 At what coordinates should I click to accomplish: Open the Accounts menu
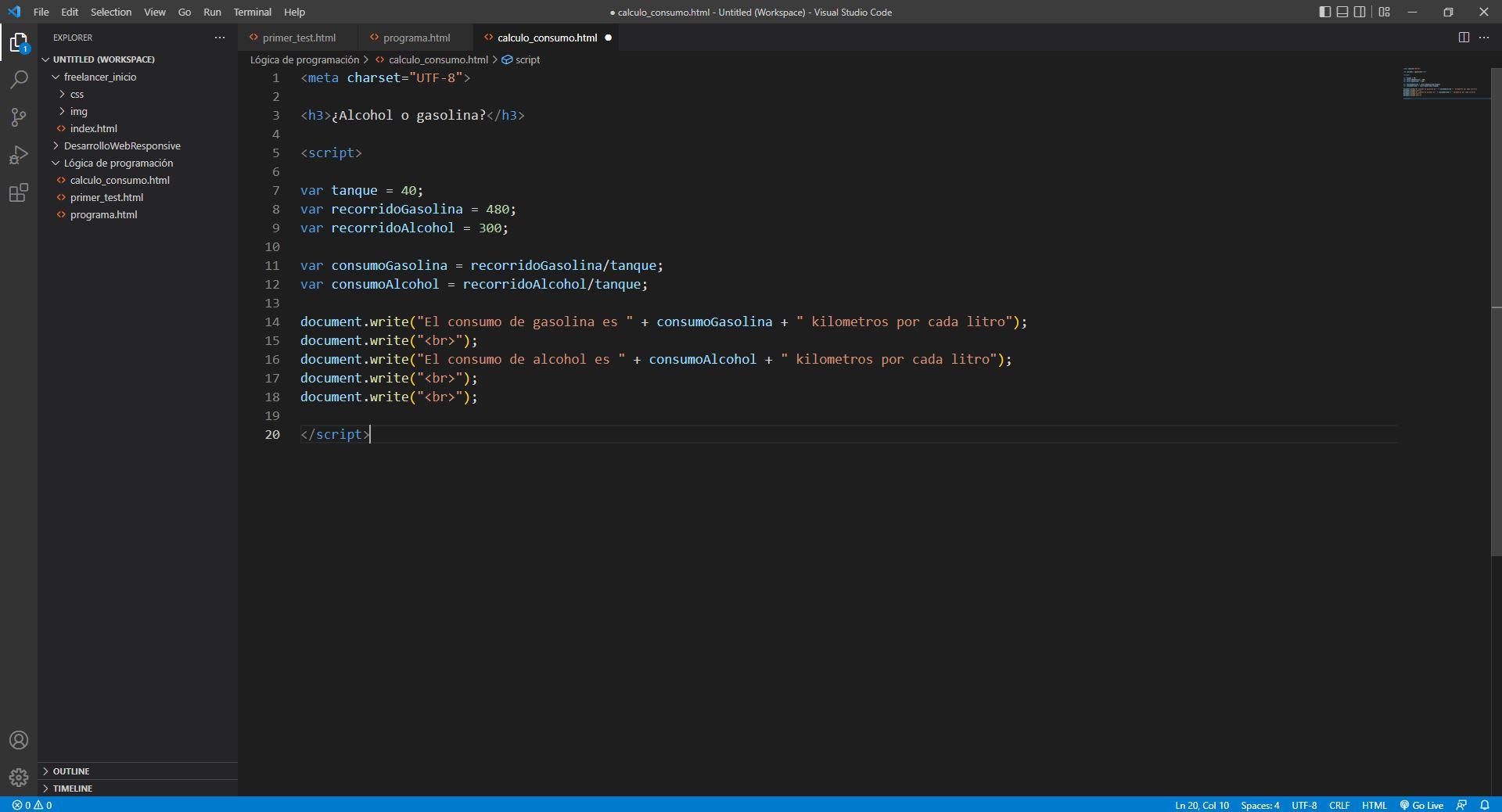click(x=19, y=740)
